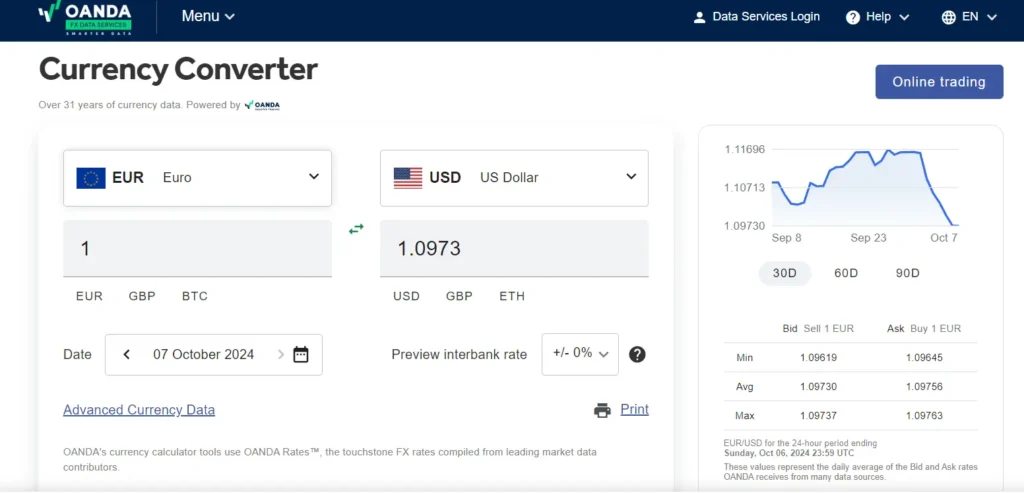The image size is (1024, 493).
Task: Select BTC quick currency under source amount
Action: pos(195,296)
